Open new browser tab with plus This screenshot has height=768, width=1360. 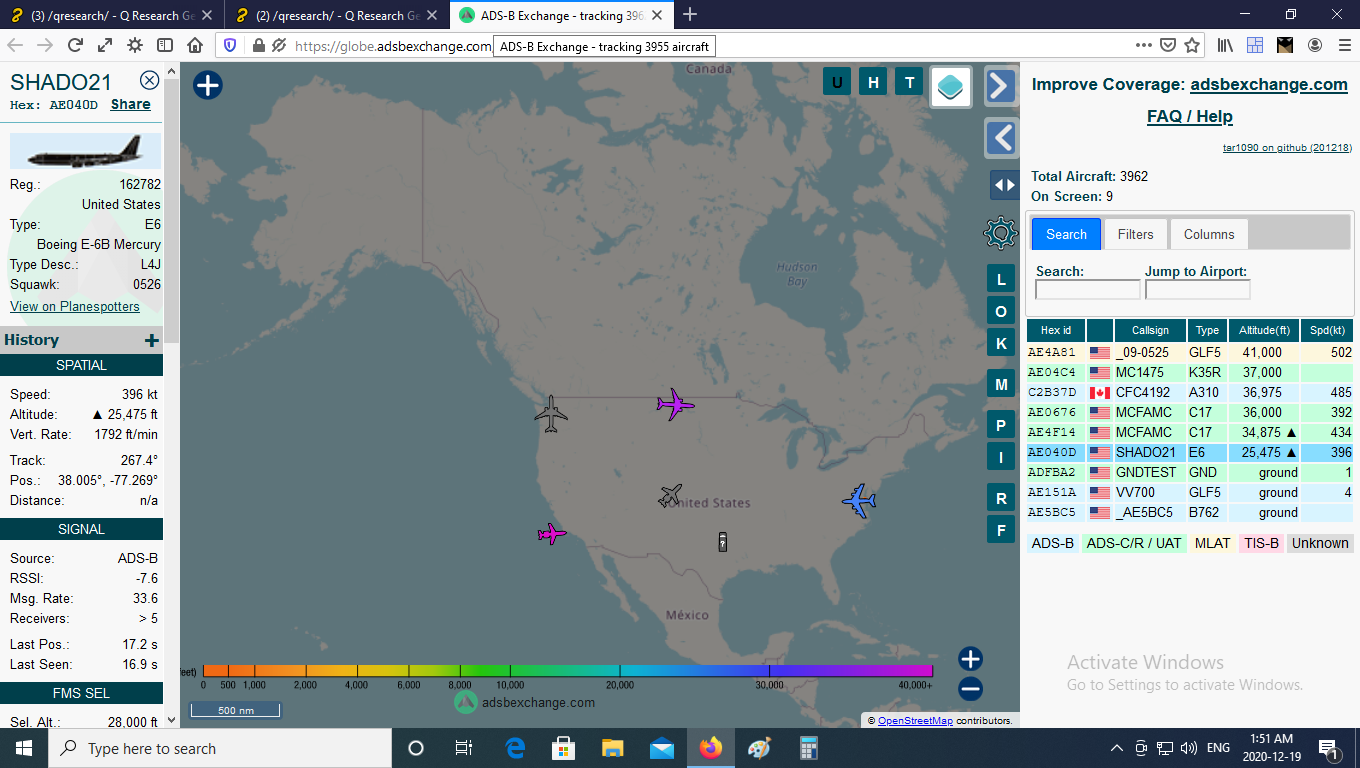pyautogui.click(x=690, y=14)
